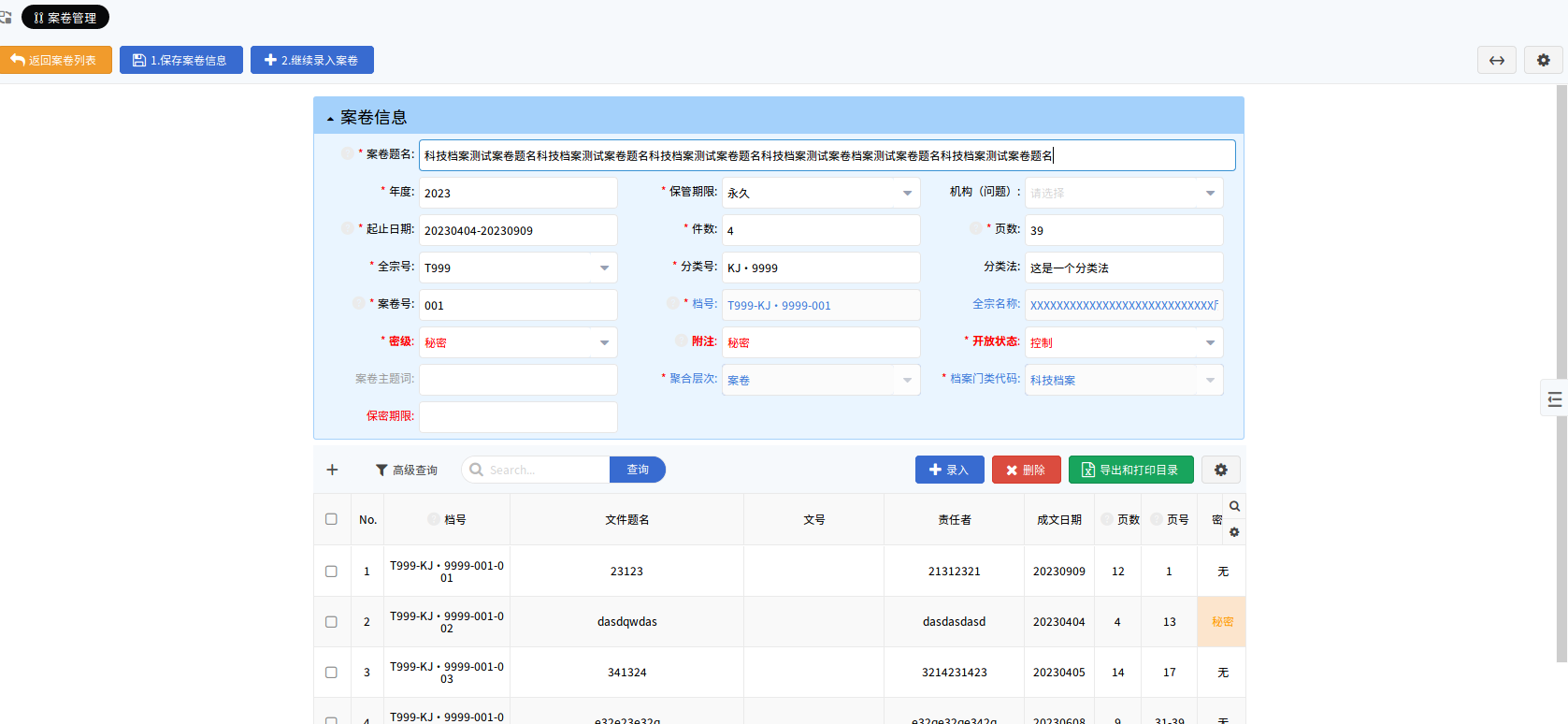Click the highlighted 秘密 cell in row 2
The width and height of the screenshot is (1568, 724).
[x=1222, y=622]
